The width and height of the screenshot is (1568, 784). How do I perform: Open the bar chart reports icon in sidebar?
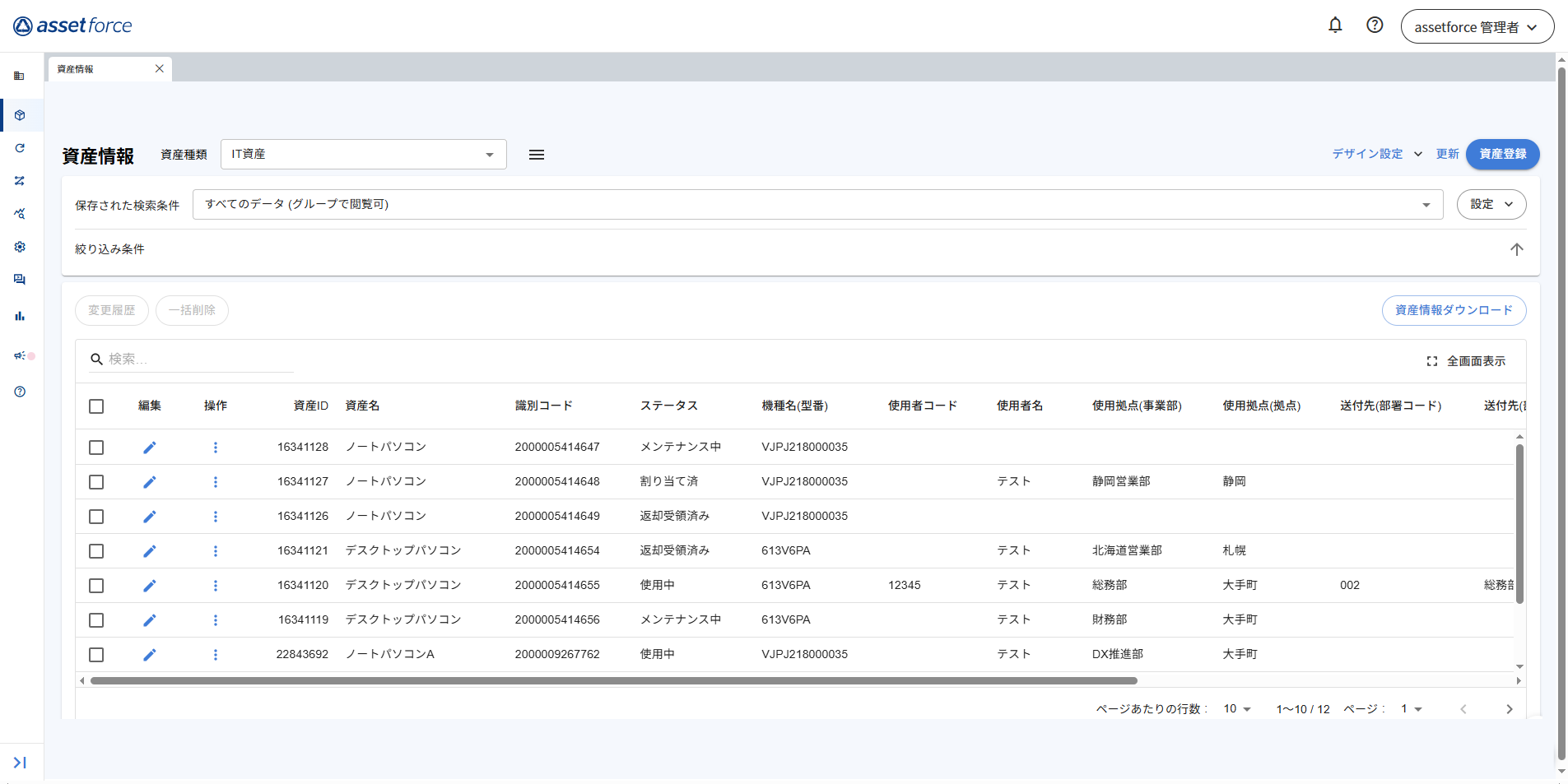click(x=20, y=316)
